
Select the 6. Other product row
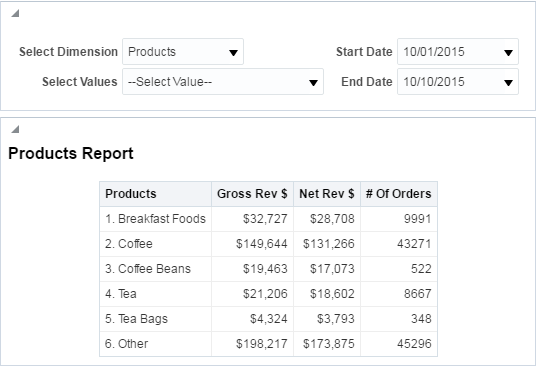tap(268, 344)
